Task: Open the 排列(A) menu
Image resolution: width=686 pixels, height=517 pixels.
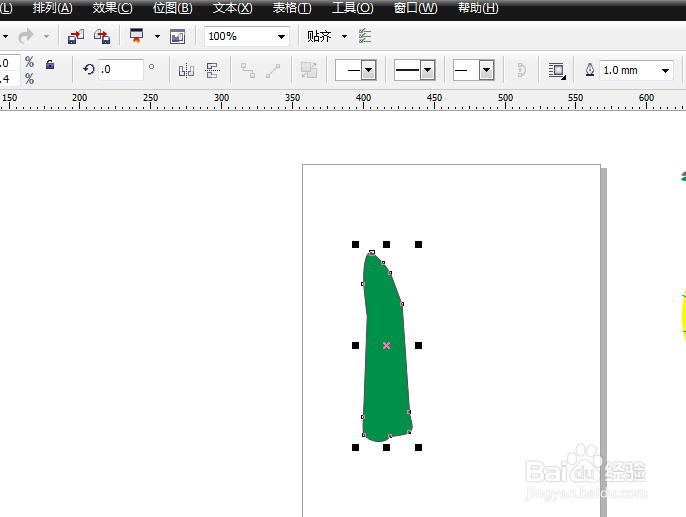Action: (x=52, y=8)
